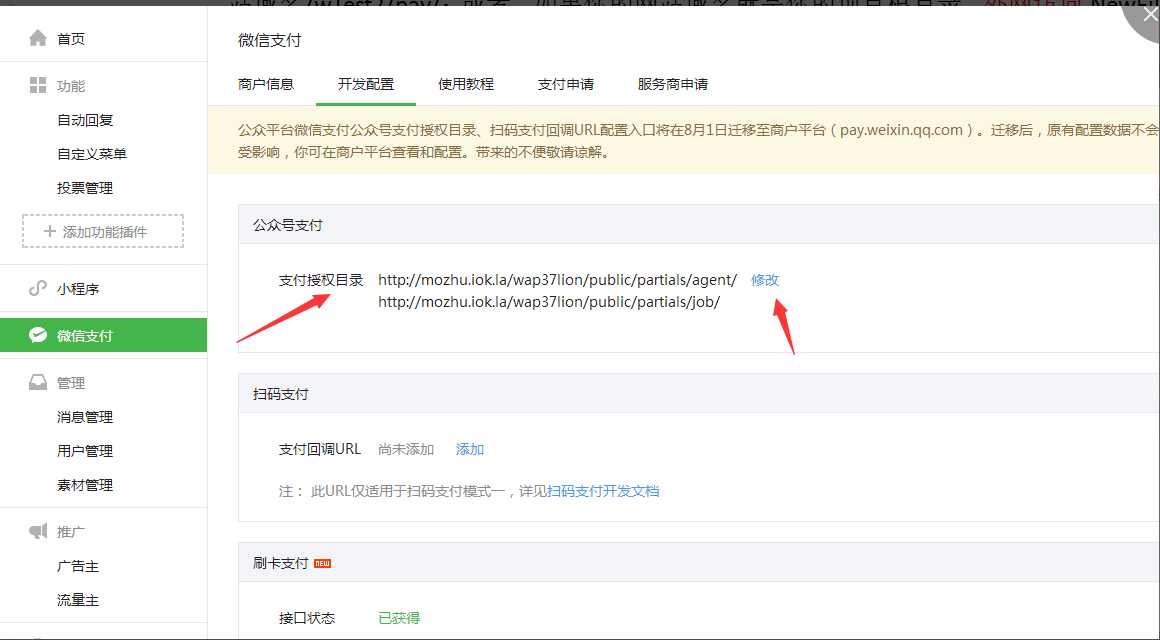Viewport: 1160px width, 640px height.
Task: Open 投票管理 in the sidebar
Action: (85, 188)
